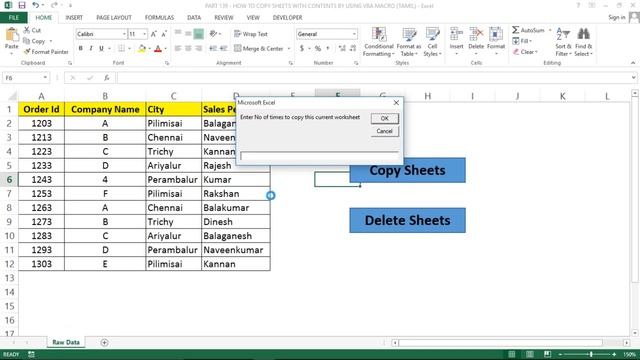Click Format Painter tool

[46, 52]
